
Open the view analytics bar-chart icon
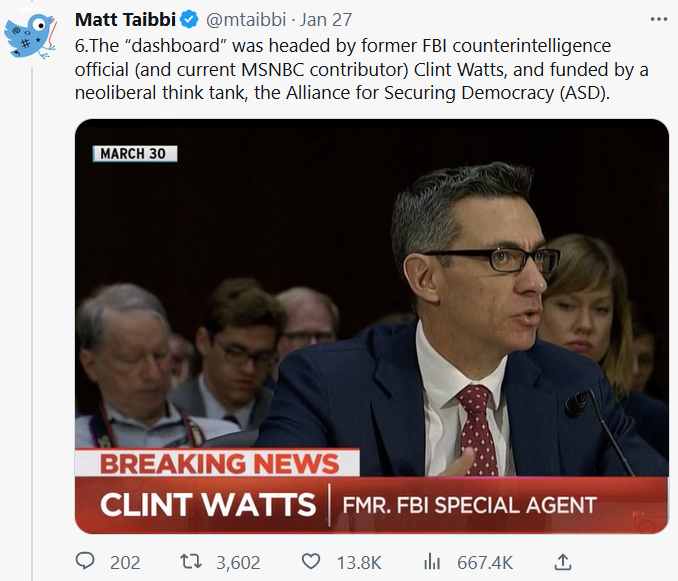click(x=432, y=562)
